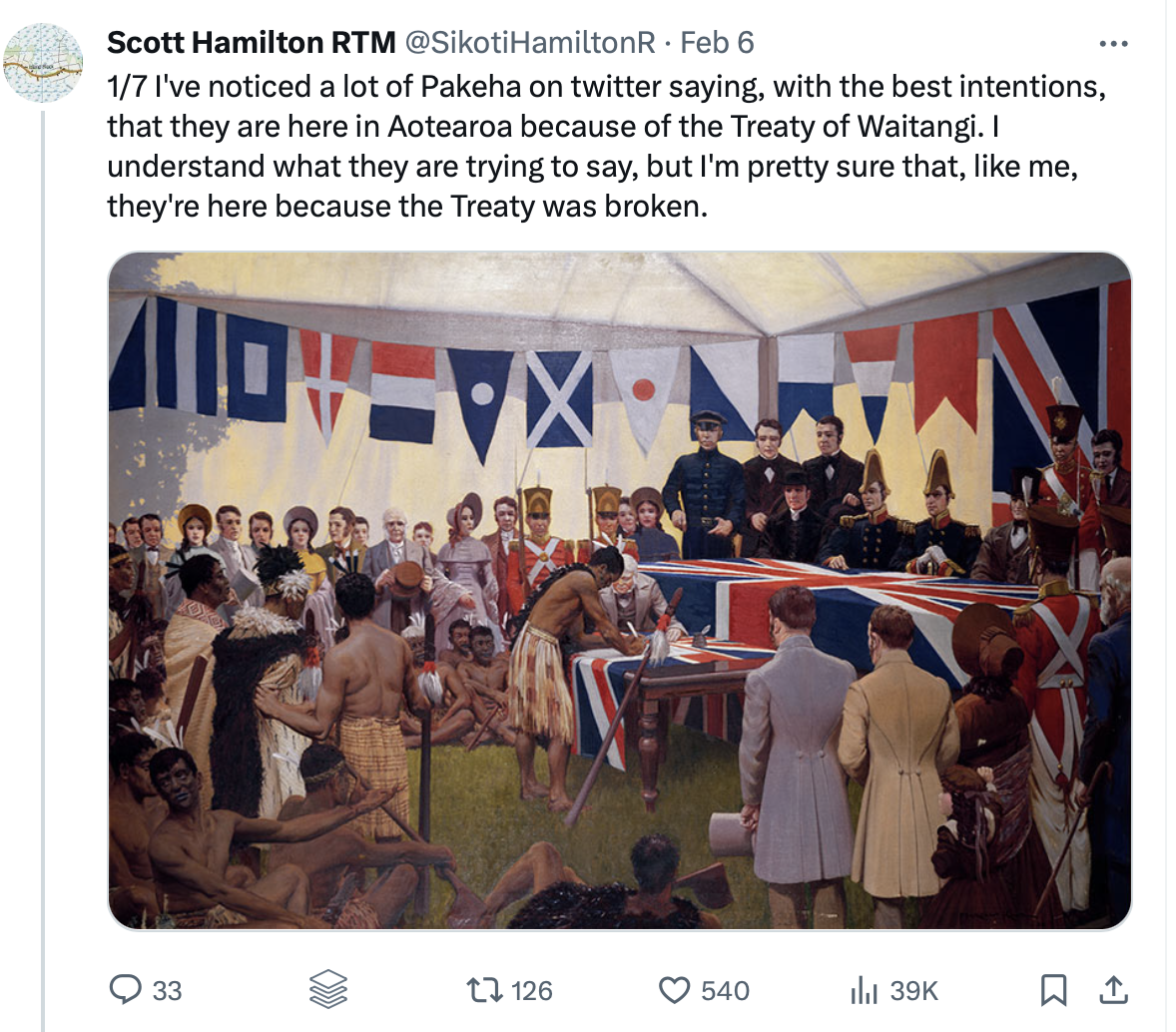Click the vertical thread line under the avatar

click(x=43, y=570)
